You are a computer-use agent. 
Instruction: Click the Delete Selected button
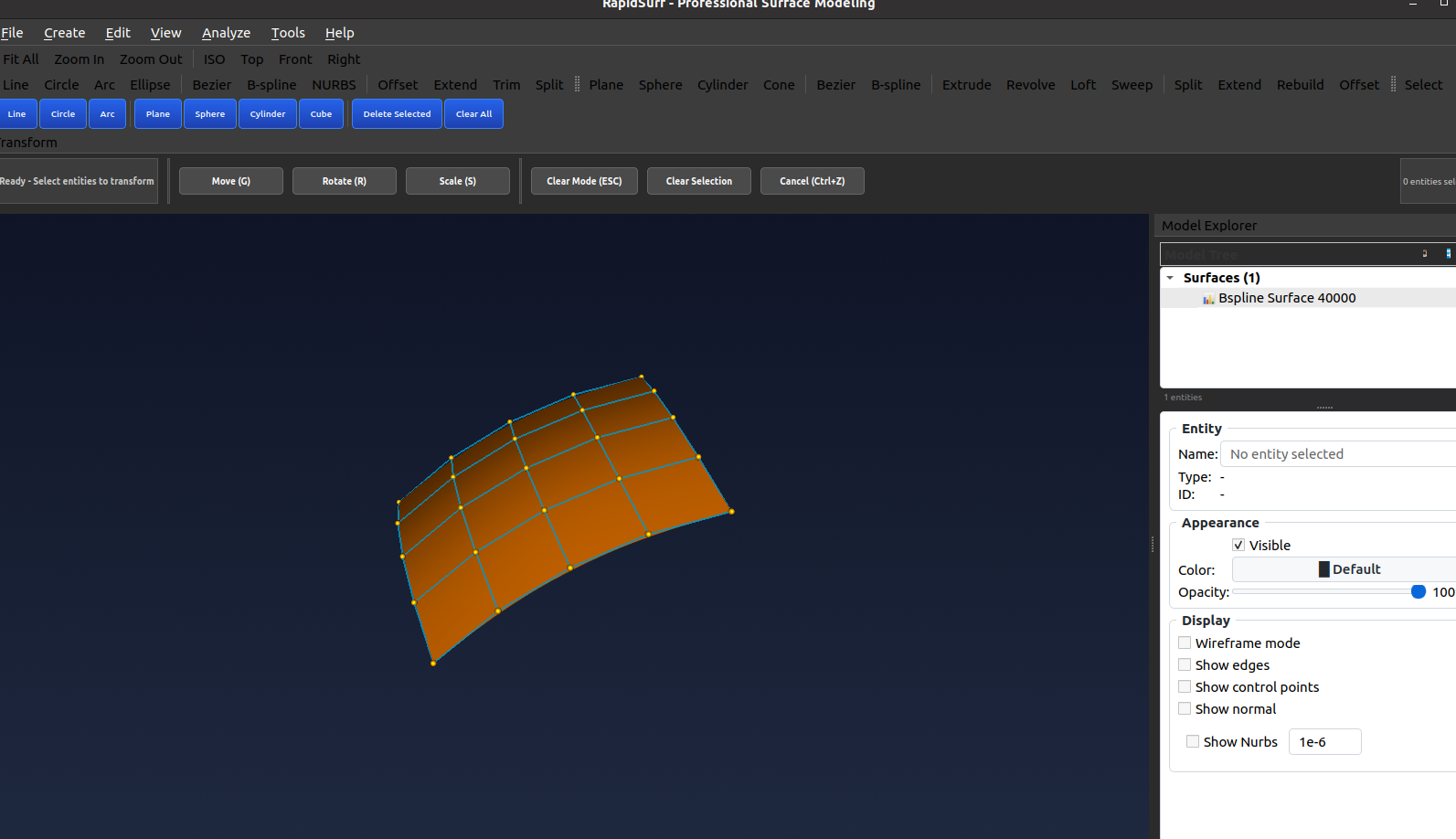click(397, 114)
